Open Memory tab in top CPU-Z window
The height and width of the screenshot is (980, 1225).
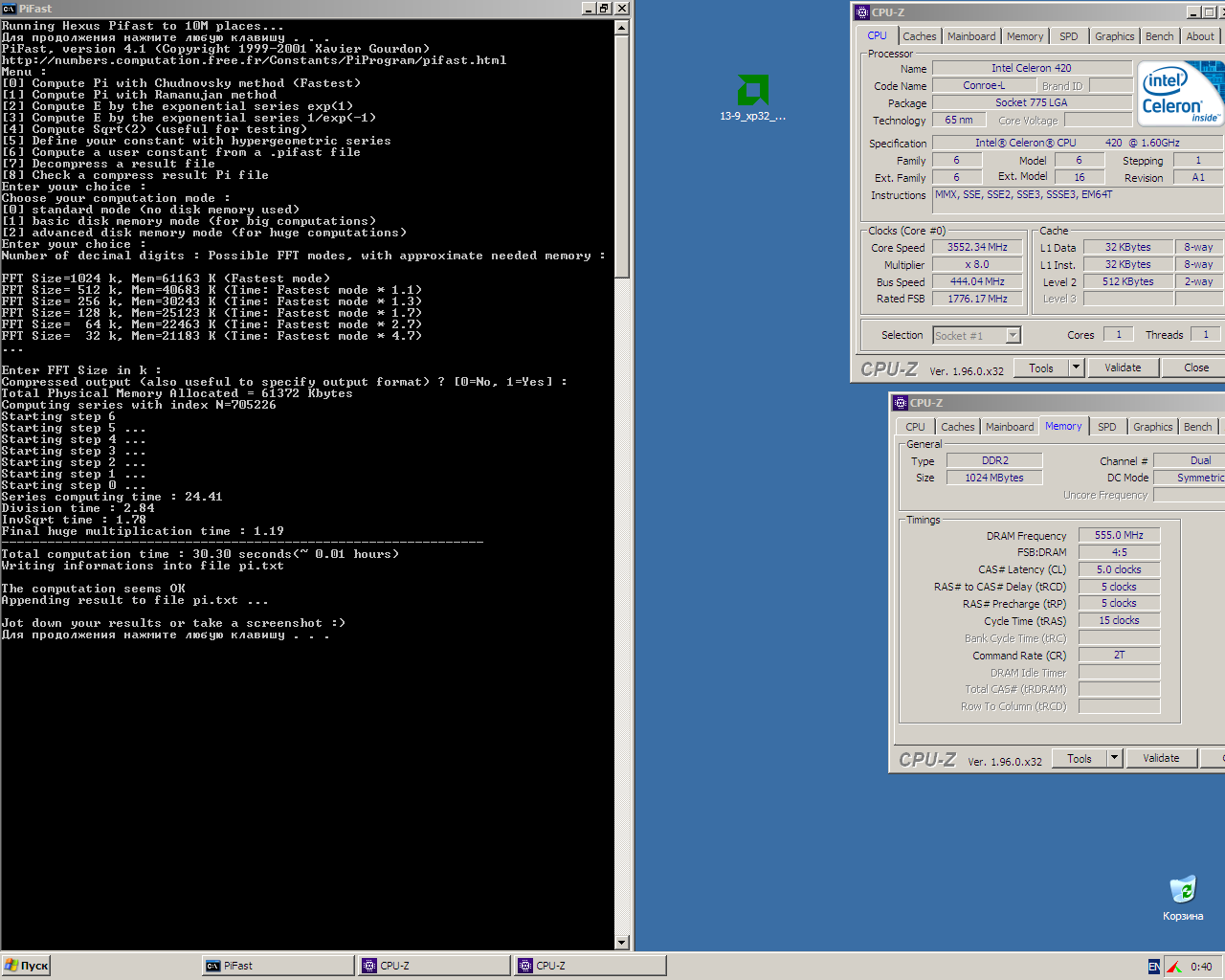(1025, 36)
